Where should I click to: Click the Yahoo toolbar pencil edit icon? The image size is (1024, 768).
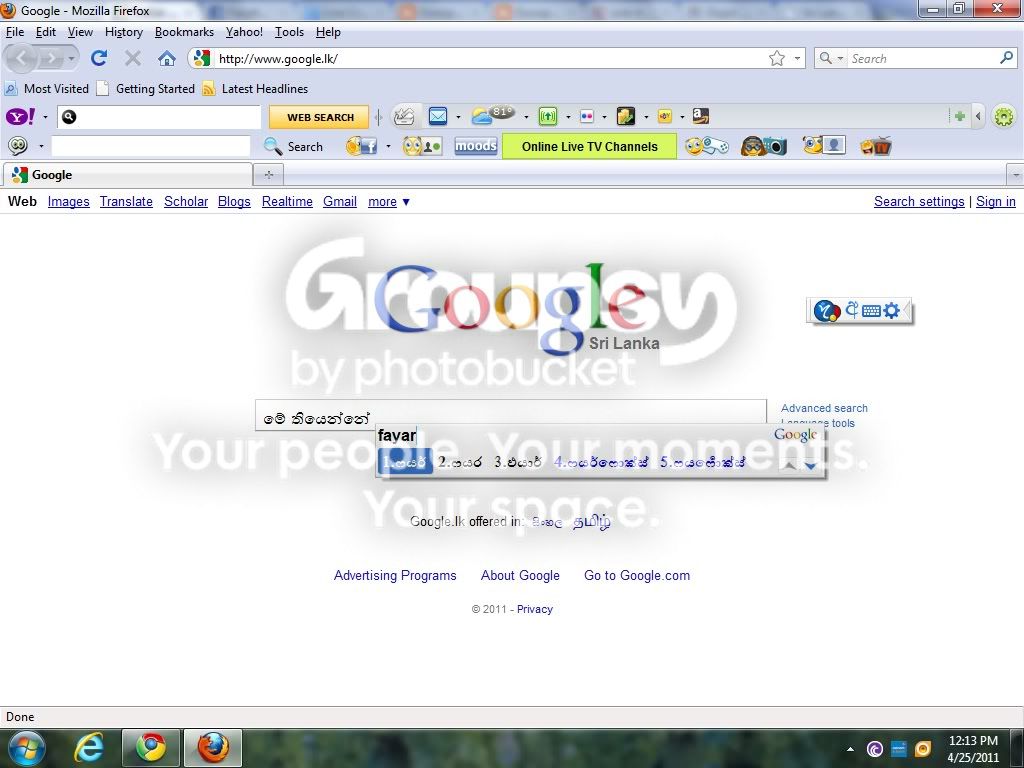[x=404, y=116]
